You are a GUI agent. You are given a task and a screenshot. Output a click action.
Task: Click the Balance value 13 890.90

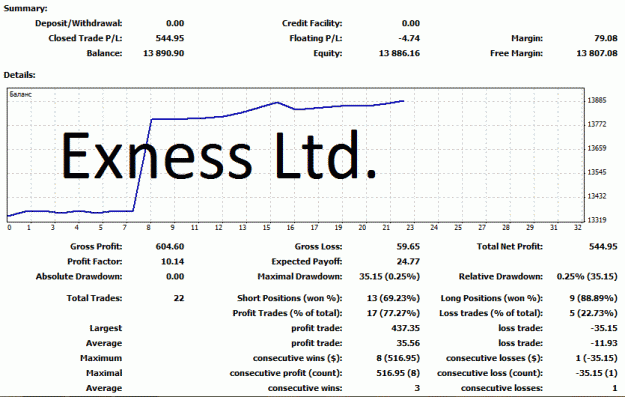(x=163, y=53)
